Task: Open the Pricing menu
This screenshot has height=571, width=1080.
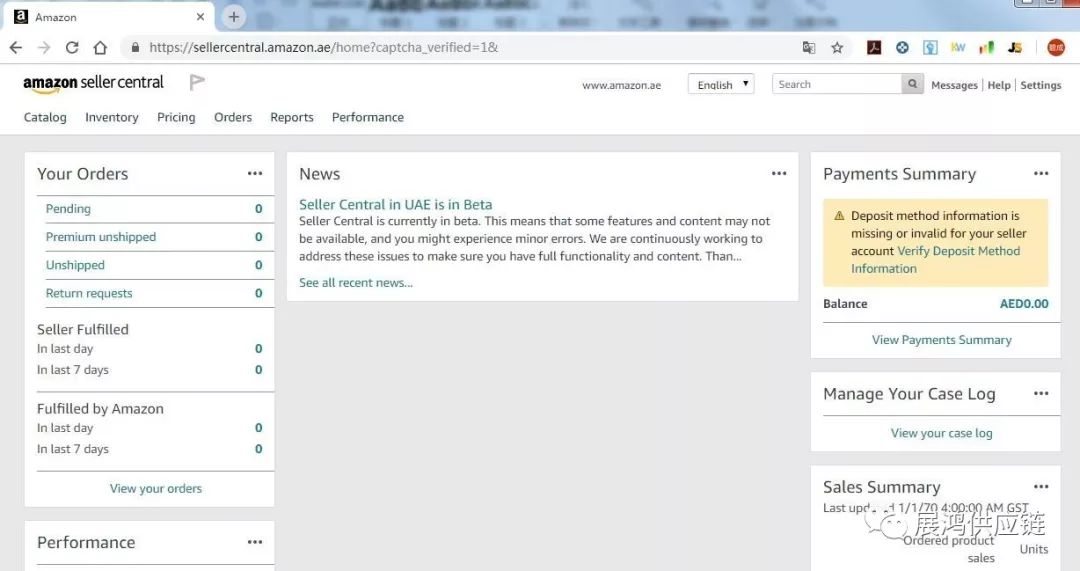Action: pyautogui.click(x=176, y=117)
